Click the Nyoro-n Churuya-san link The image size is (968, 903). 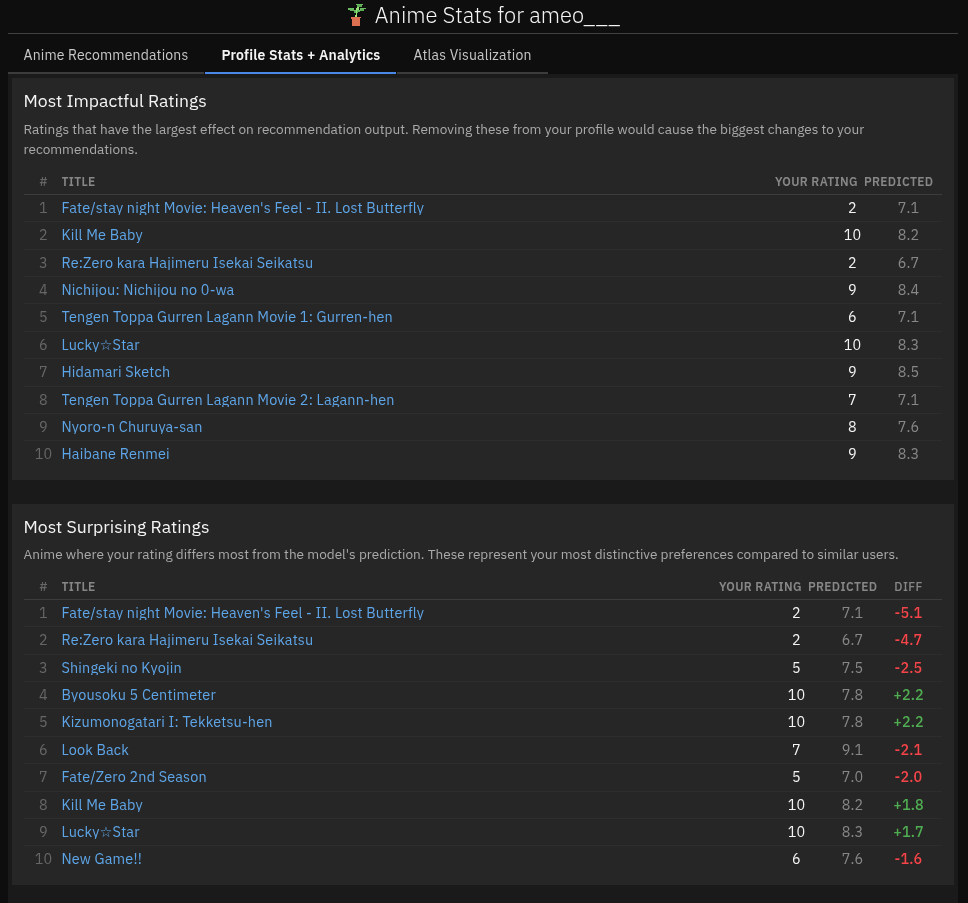click(132, 427)
